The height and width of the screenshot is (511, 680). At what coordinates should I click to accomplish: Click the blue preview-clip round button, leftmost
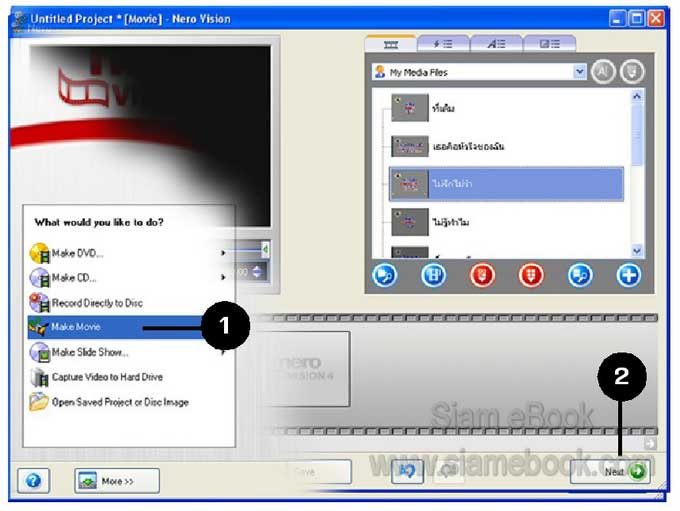pos(384,275)
